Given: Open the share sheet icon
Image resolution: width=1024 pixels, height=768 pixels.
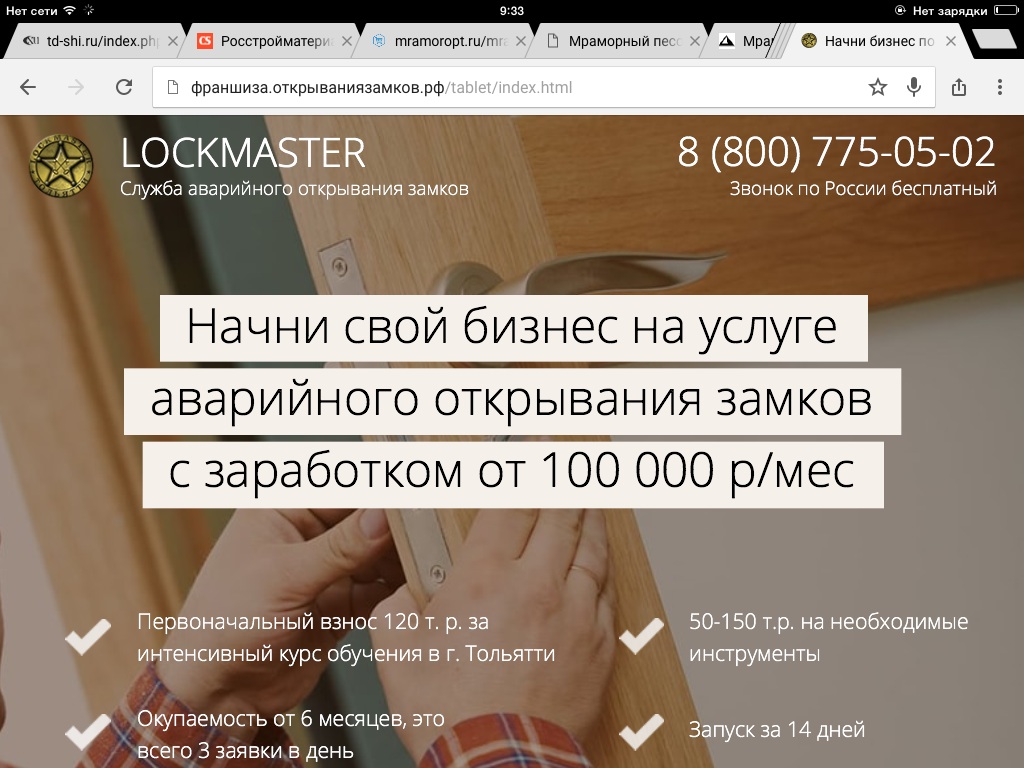Looking at the screenshot, I should [x=959, y=87].
